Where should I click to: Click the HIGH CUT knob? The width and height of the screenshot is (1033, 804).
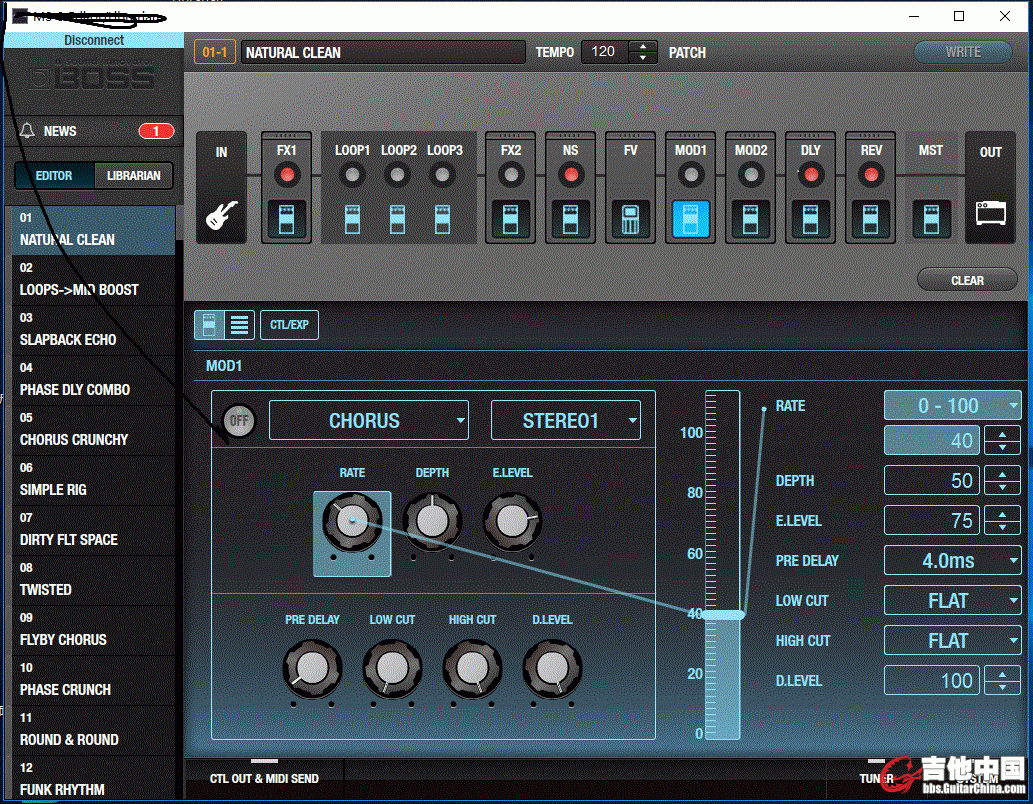pos(472,669)
